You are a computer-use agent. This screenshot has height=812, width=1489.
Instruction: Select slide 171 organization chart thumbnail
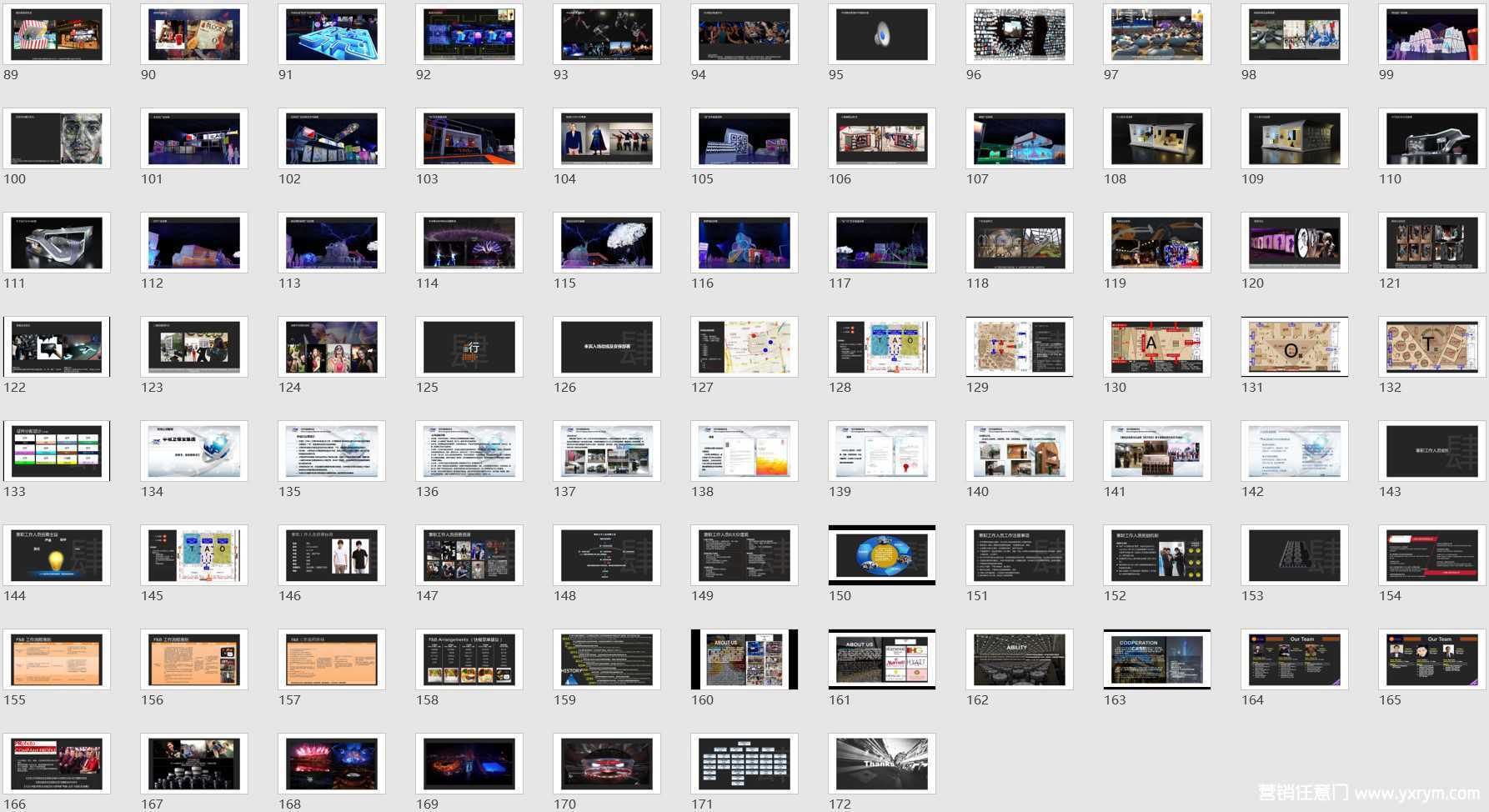pos(744,764)
